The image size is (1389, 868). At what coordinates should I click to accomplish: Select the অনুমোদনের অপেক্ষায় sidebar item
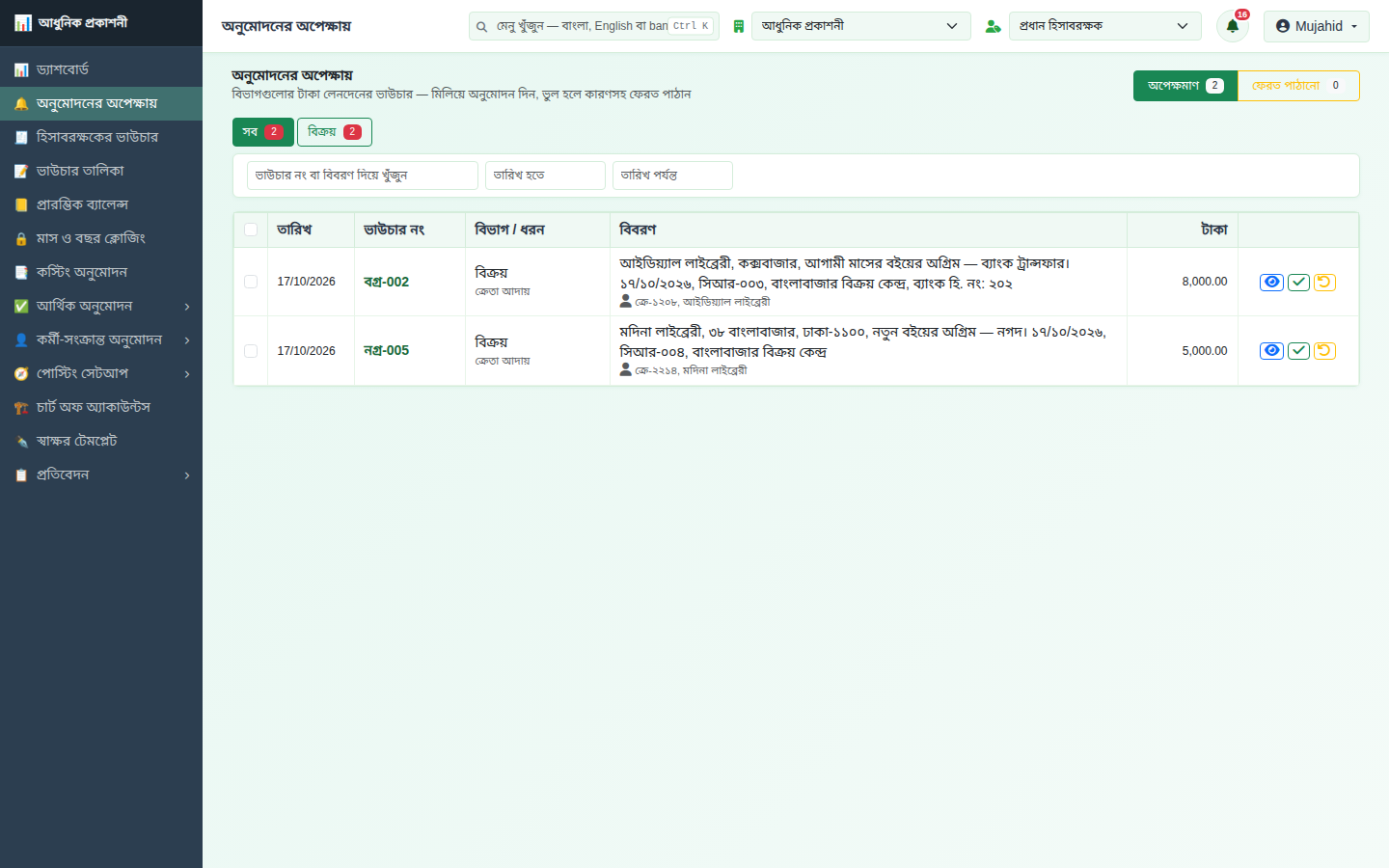tap(101, 103)
